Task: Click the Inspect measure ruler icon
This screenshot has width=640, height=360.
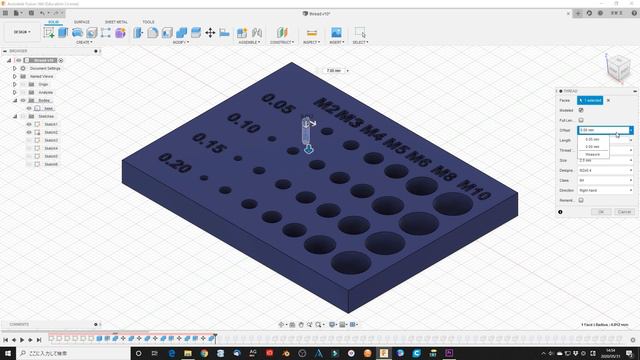Action: click(x=312, y=33)
